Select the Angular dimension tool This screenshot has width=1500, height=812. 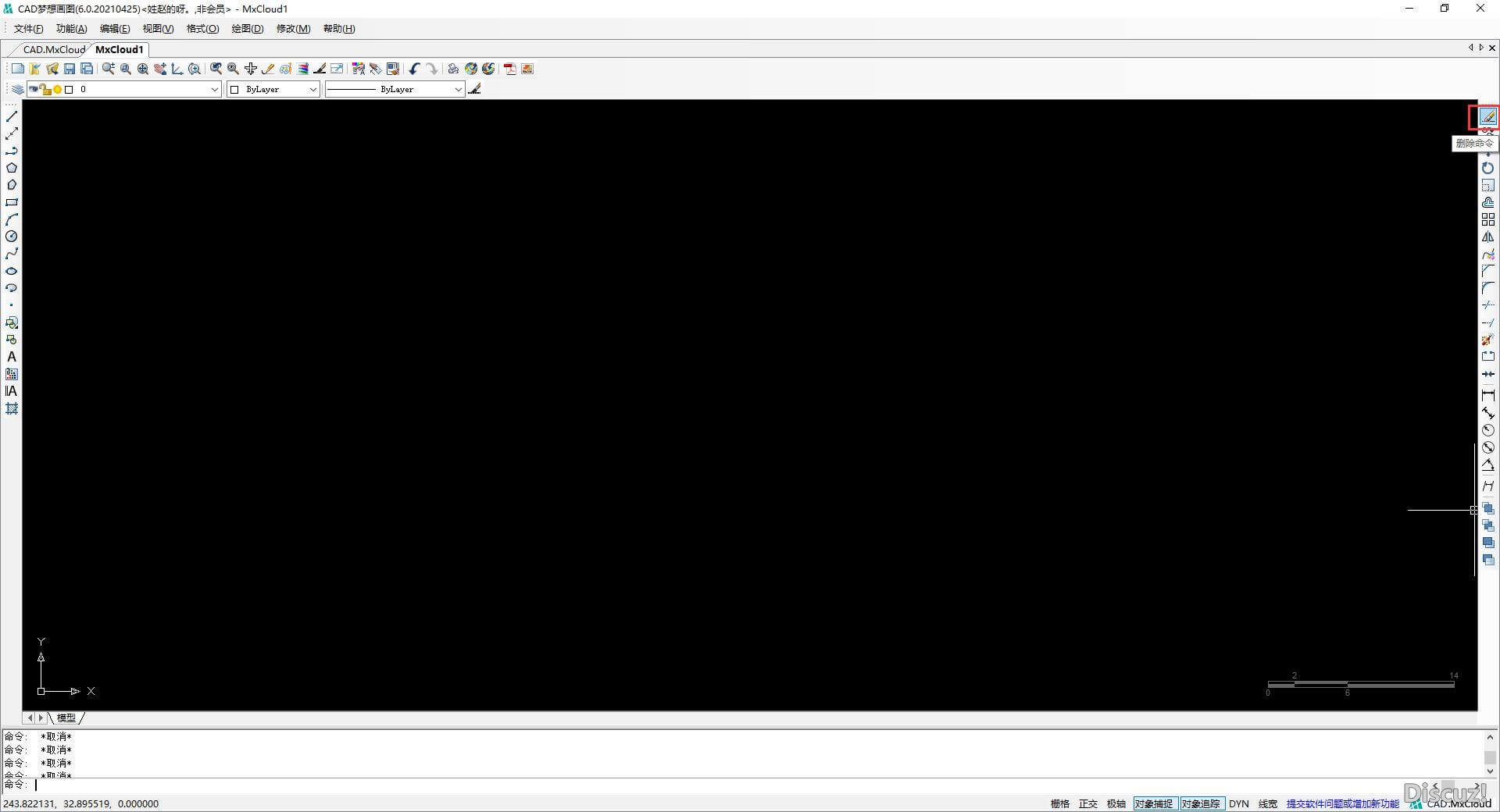[x=1487, y=465]
